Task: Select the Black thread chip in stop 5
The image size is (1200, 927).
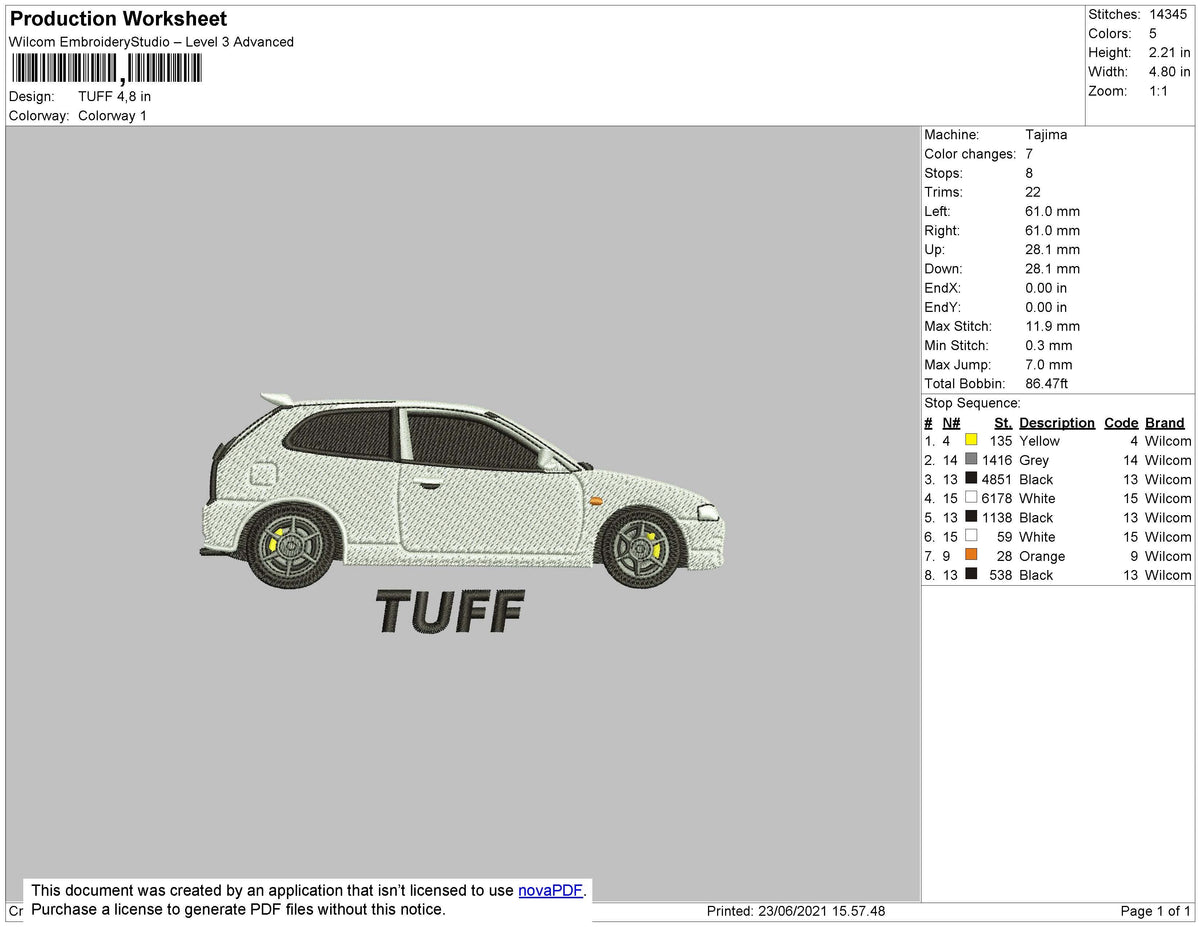Action: click(x=970, y=517)
